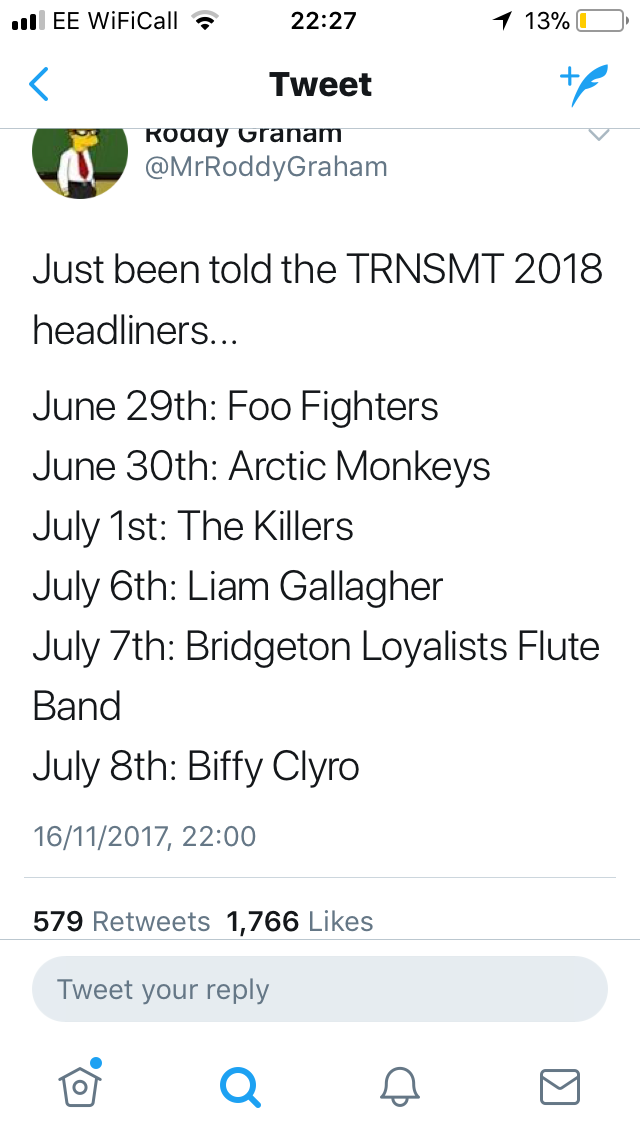Screen dimensions: 640x1136
Task: Expand tweet options dropdown caret
Action: pyautogui.click(x=599, y=135)
